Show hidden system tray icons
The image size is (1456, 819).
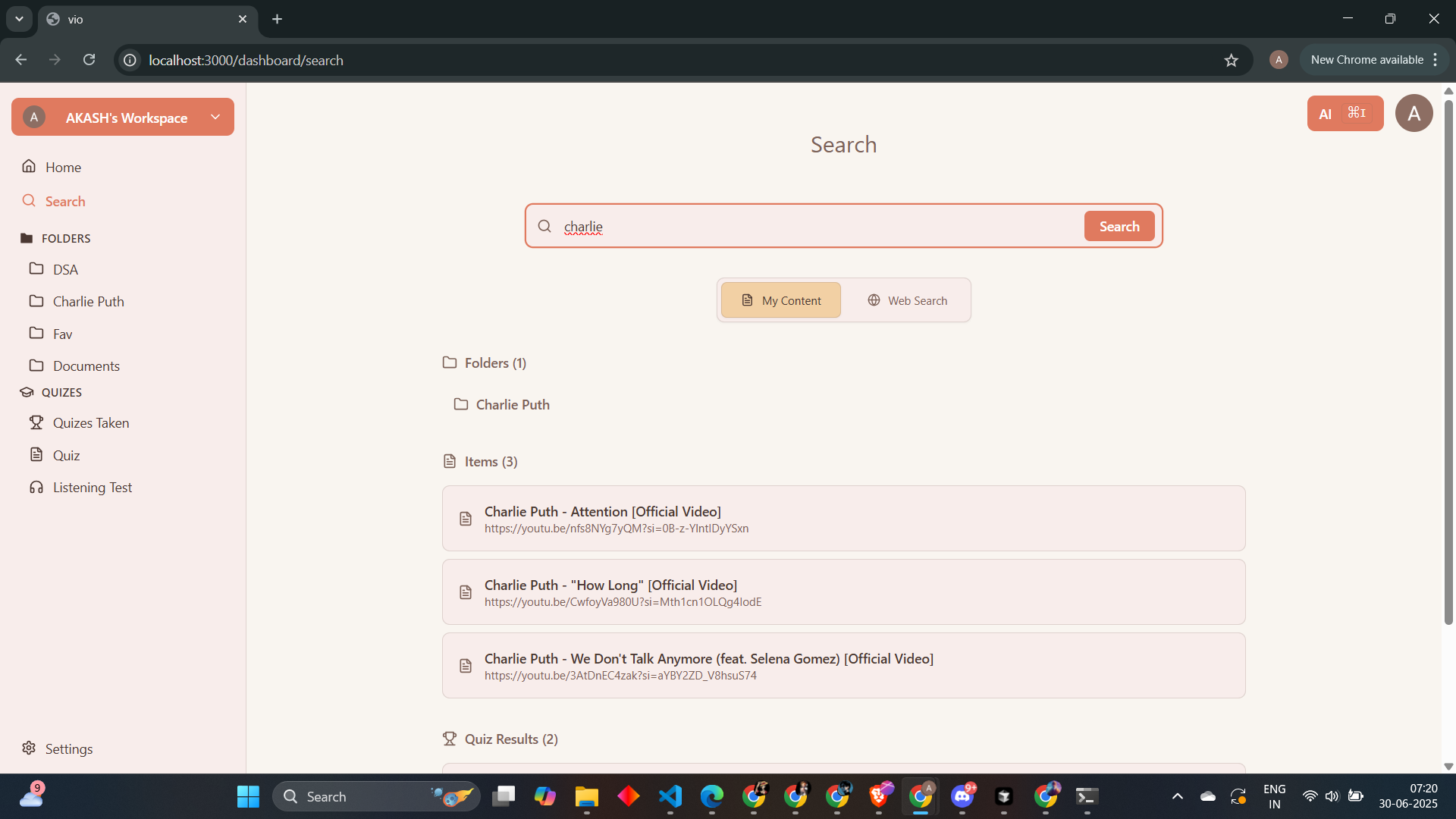pyautogui.click(x=1177, y=796)
